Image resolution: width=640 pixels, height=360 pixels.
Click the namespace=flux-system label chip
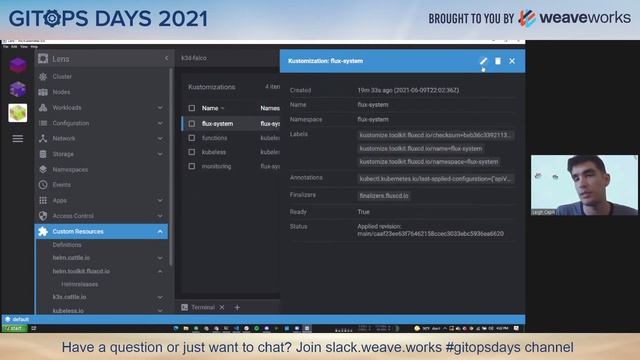(429, 162)
